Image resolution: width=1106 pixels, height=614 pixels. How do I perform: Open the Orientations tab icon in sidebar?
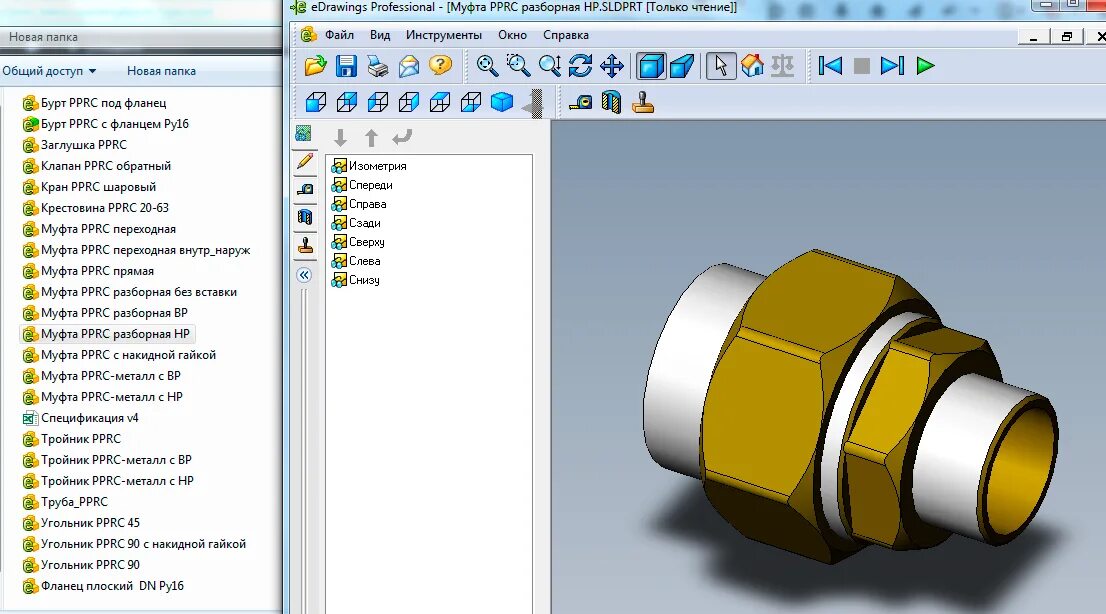coord(303,133)
